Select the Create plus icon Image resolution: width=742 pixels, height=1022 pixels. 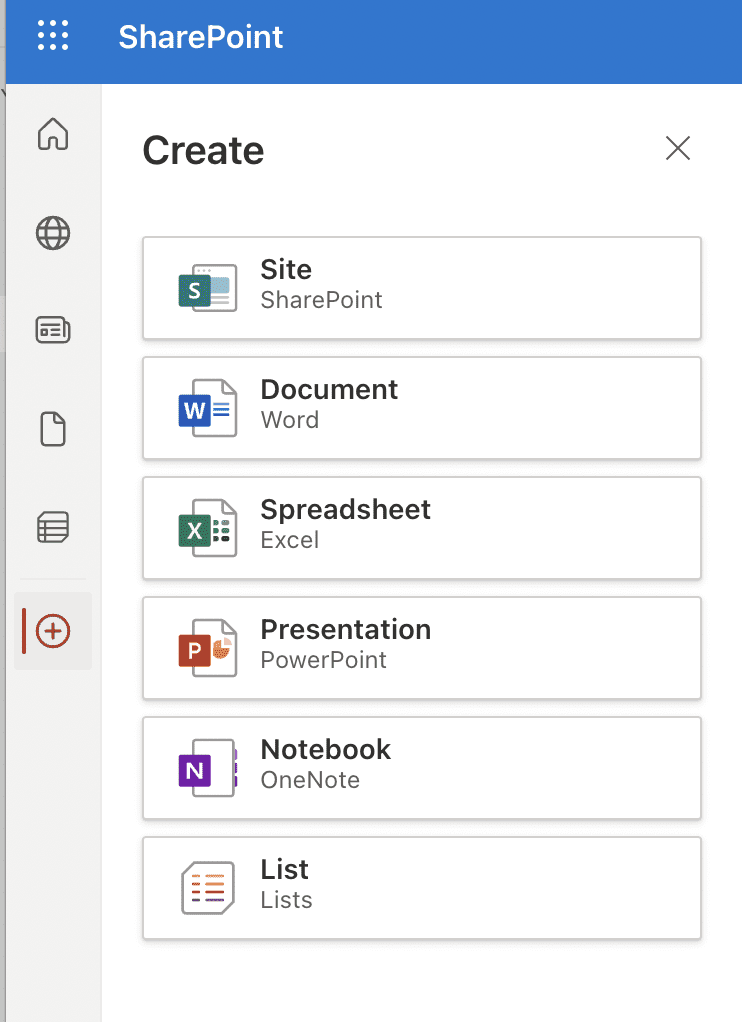[53, 631]
